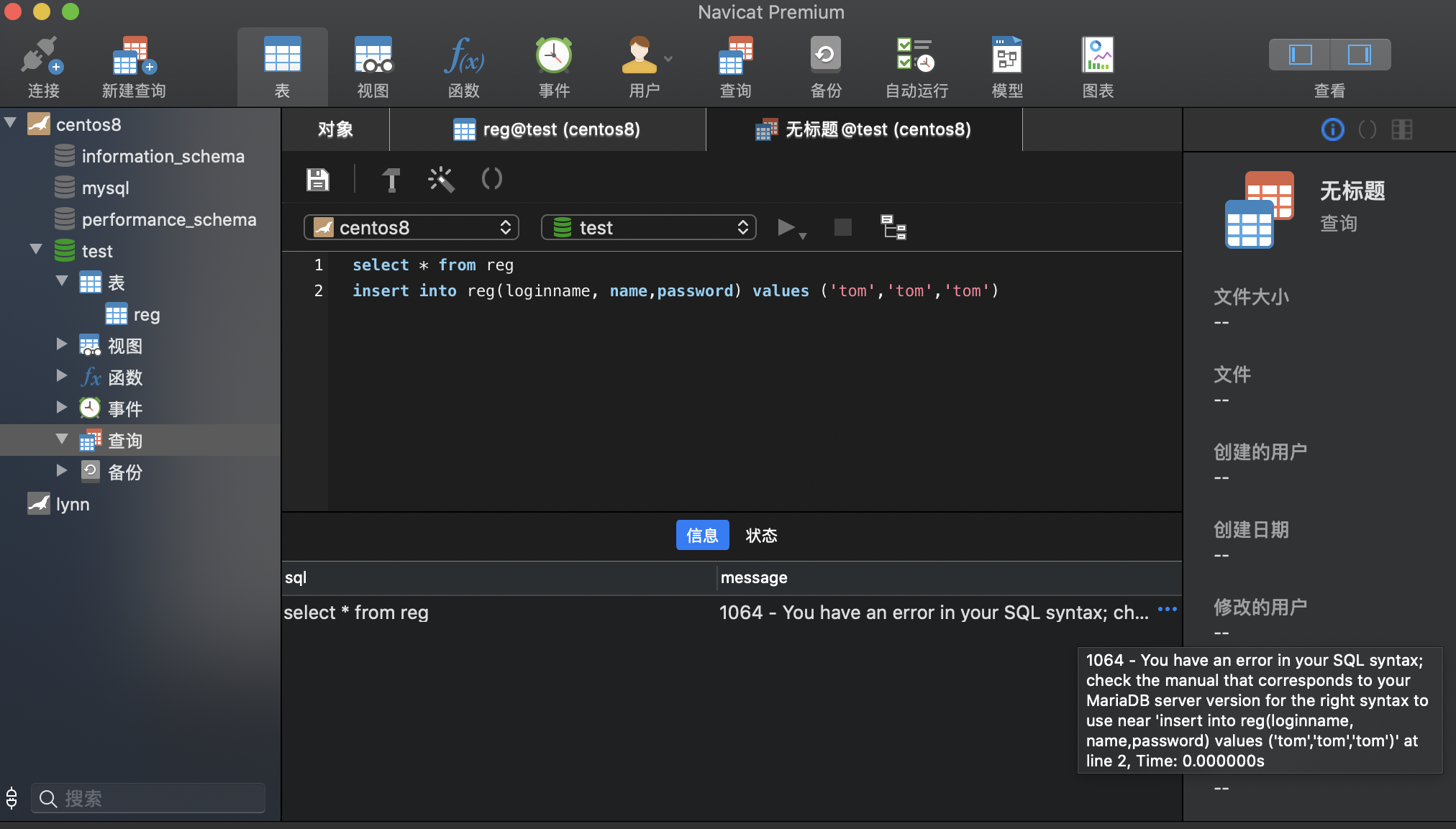Open the query builder hammer tool
This screenshot has height=829, width=1456.
tap(391, 179)
